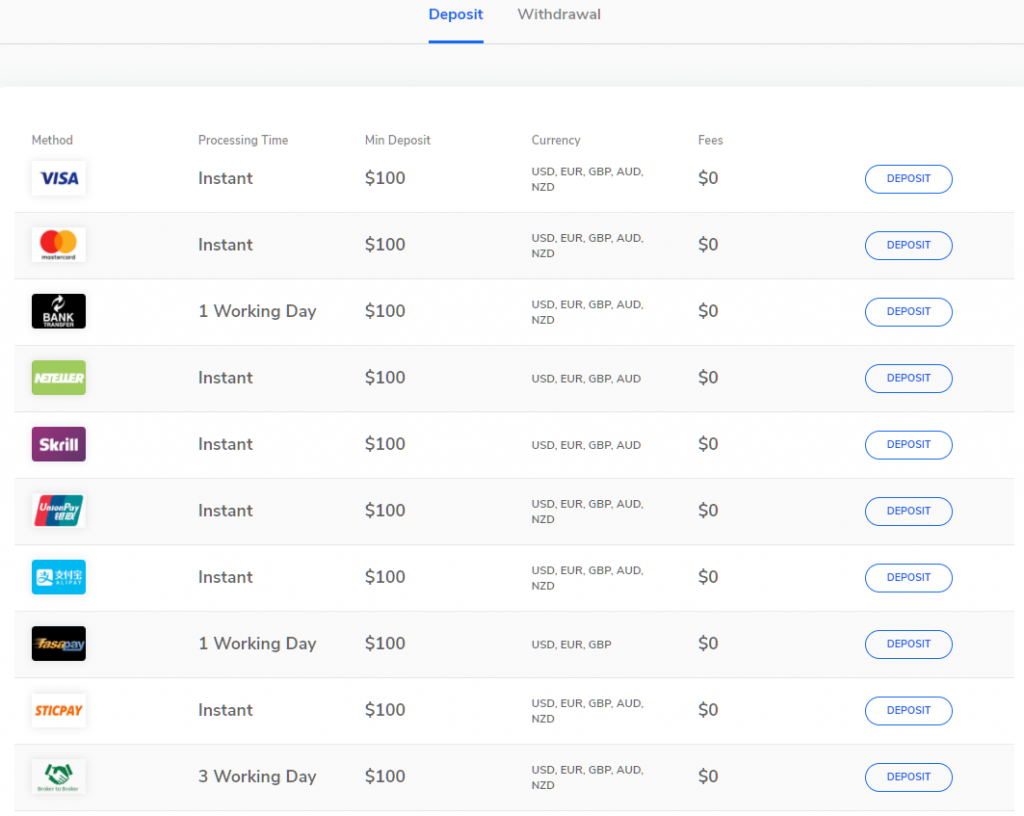Choose Deposit button for Neteller
Image resolution: width=1024 pixels, height=816 pixels.
[908, 379]
